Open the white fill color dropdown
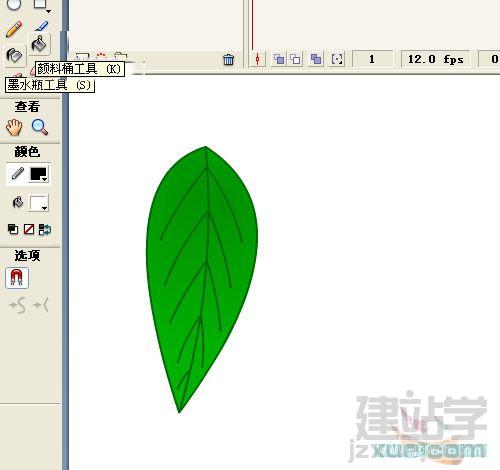Image resolution: width=500 pixels, height=470 pixels. pyautogui.click(x=39, y=203)
